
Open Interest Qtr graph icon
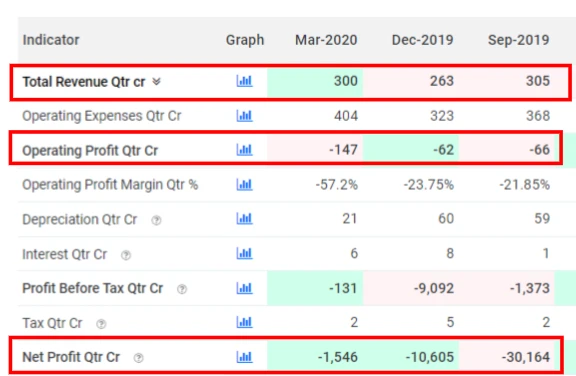[x=244, y=253]
